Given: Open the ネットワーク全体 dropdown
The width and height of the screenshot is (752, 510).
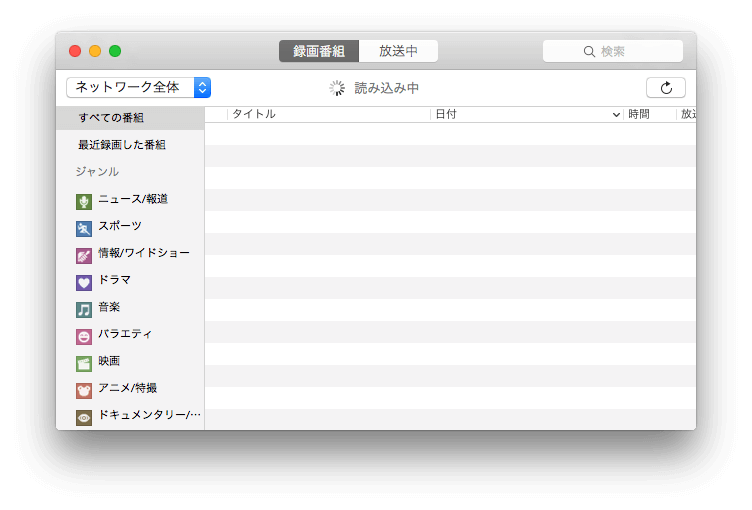Looking at the screenshot, I should (139, 87).
